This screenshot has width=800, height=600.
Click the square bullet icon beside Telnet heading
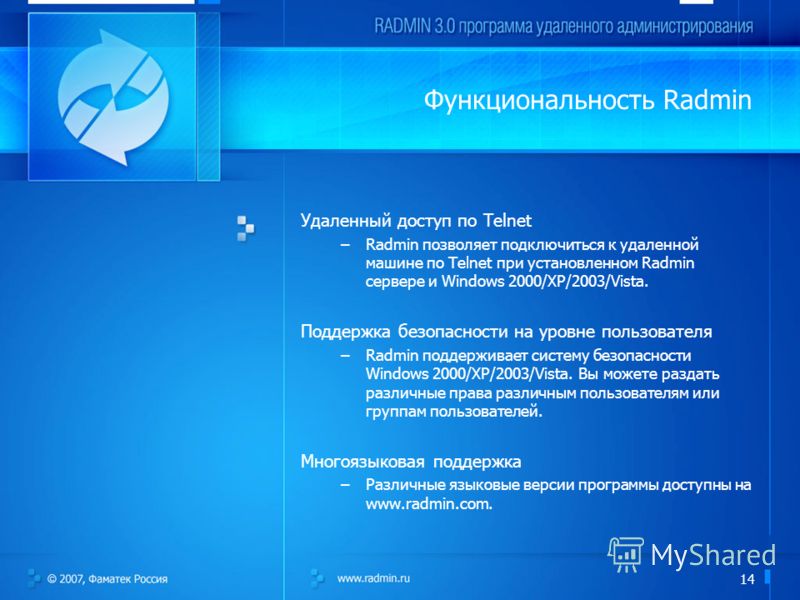coord(245,229)
